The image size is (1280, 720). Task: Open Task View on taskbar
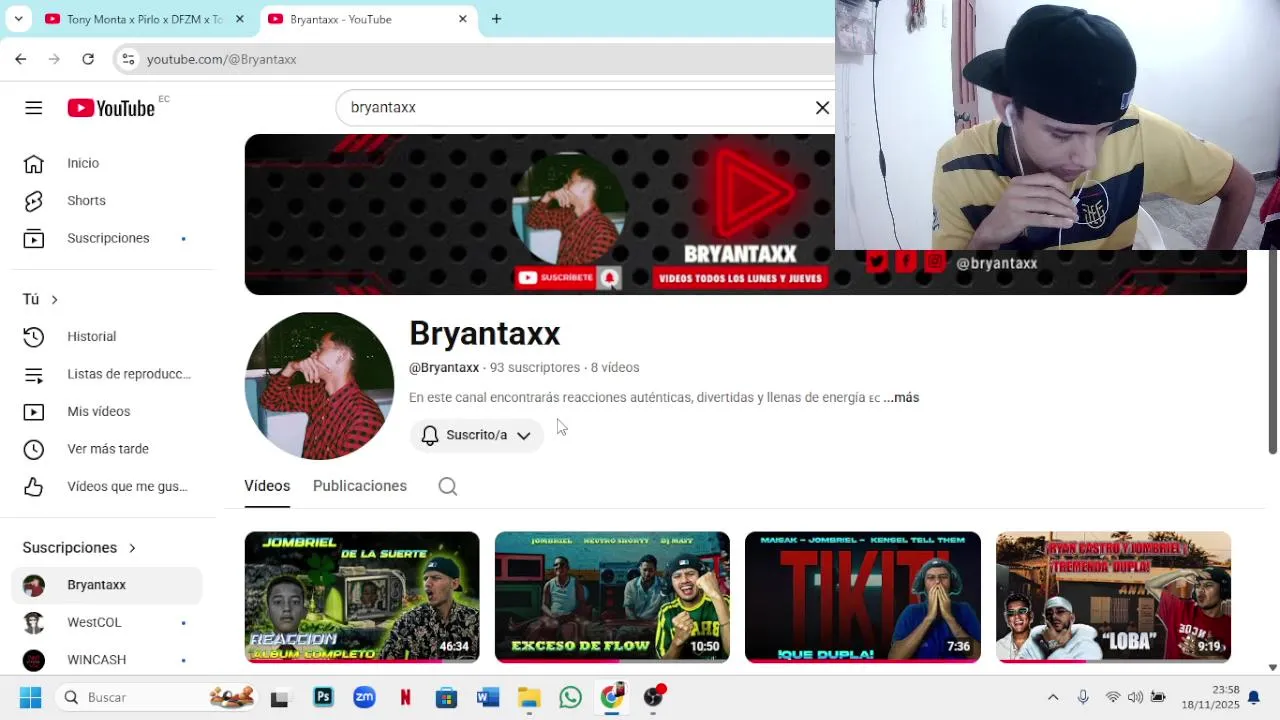[x=280, y=698]
